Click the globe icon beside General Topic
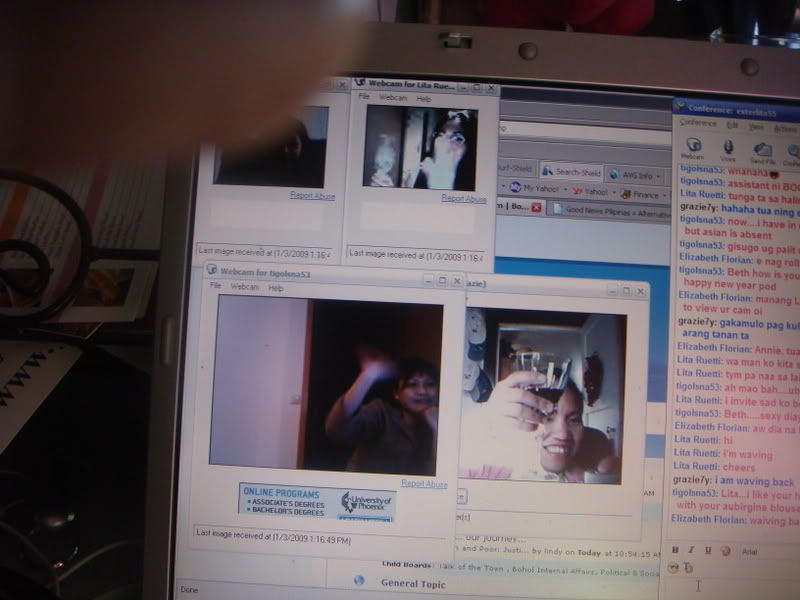Viewport: 800px width, 600px height. 359,581
